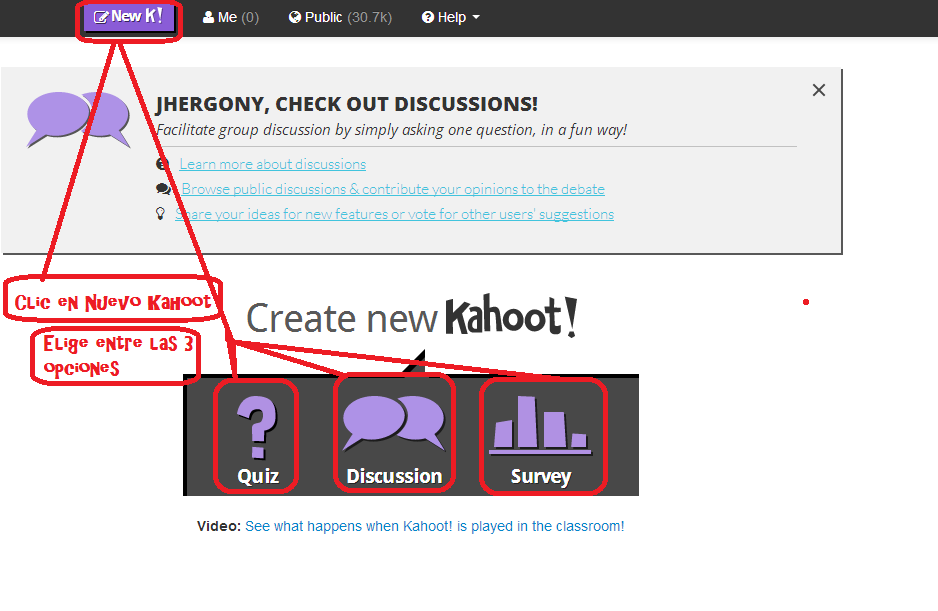Open Browse public discussions link
938x611 pixels.
tap(393, 189)
